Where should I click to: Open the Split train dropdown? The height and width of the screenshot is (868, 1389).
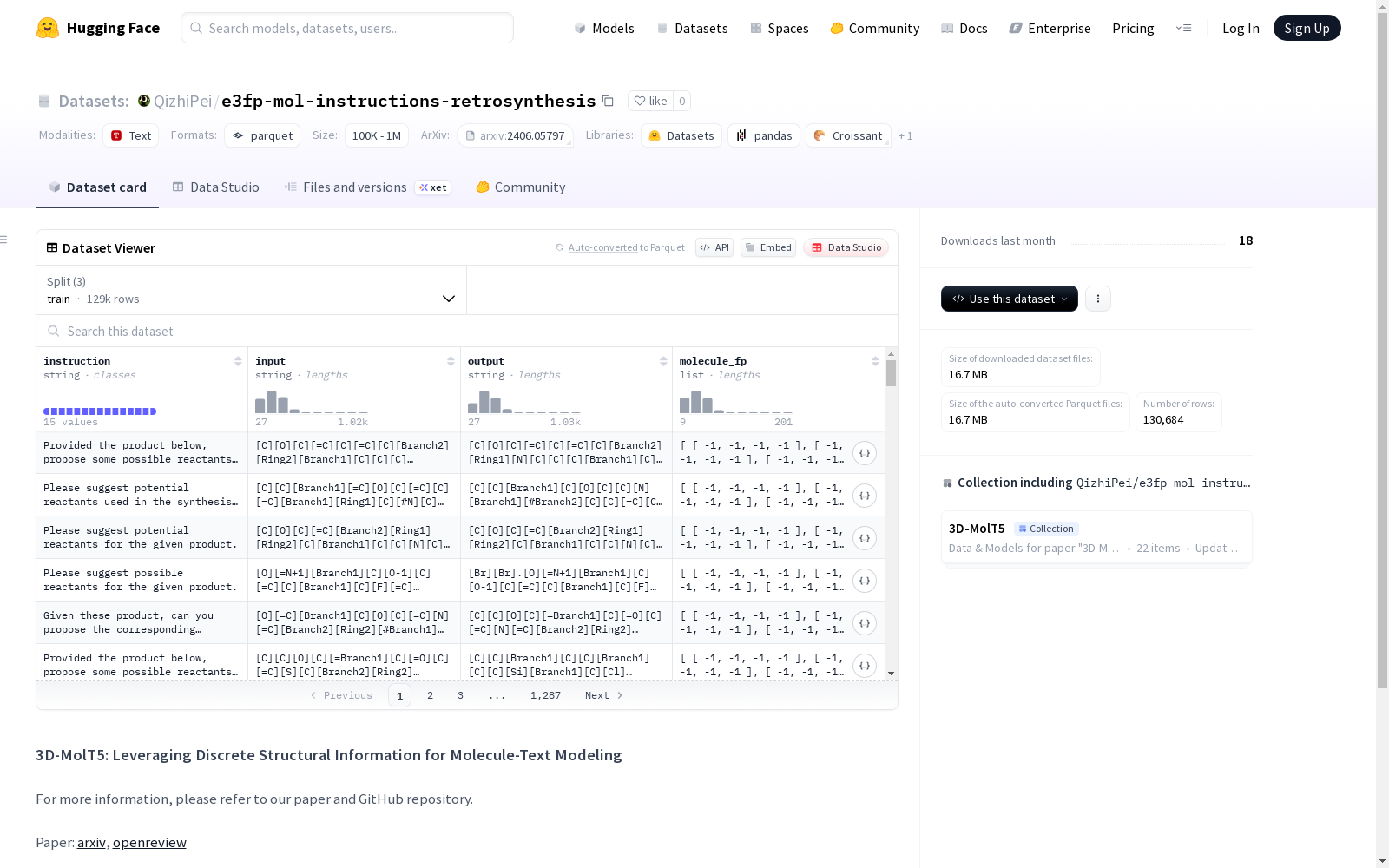coord(251,290)
